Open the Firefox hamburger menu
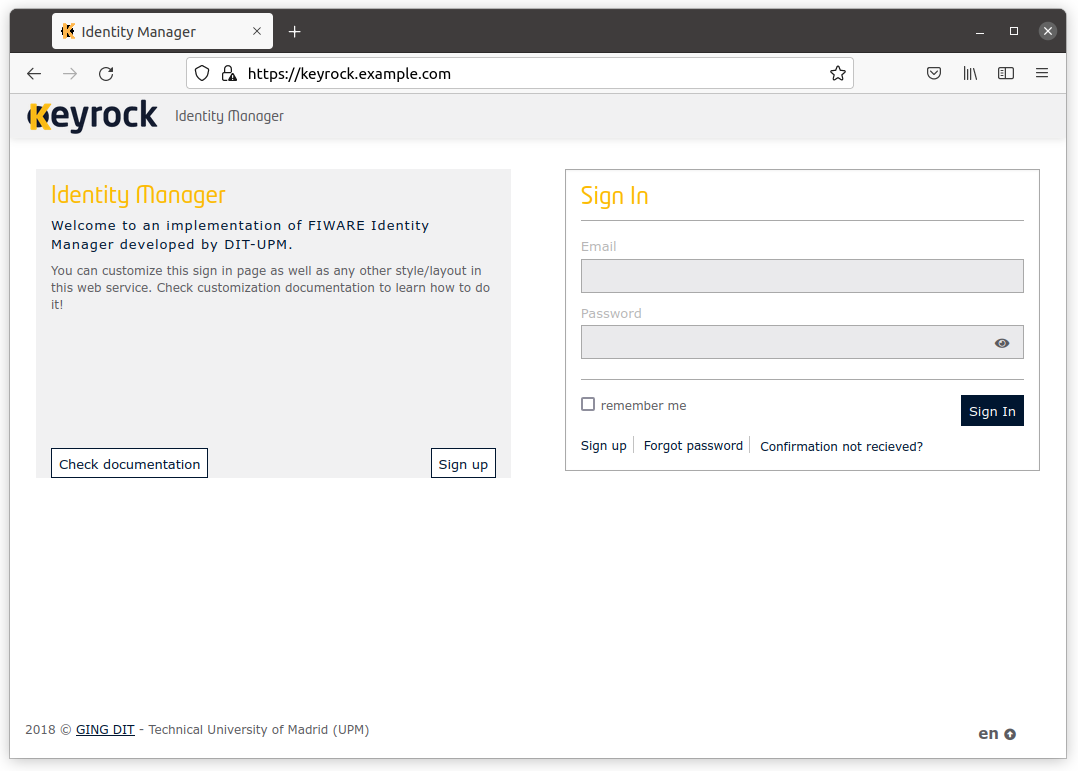This screenshot has width=1078, height=771. coord(1042,73)
